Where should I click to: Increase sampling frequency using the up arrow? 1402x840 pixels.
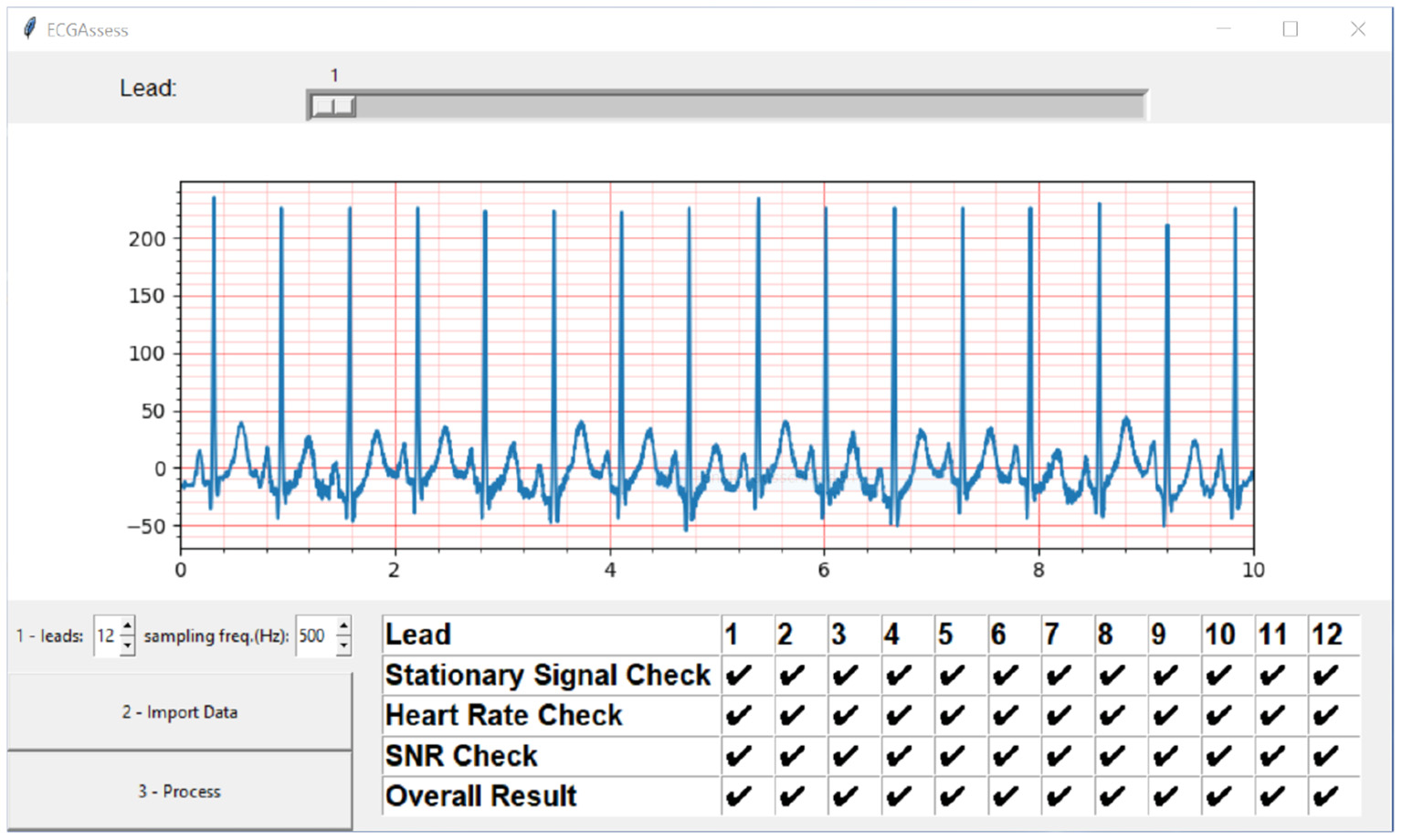[343, 627]
